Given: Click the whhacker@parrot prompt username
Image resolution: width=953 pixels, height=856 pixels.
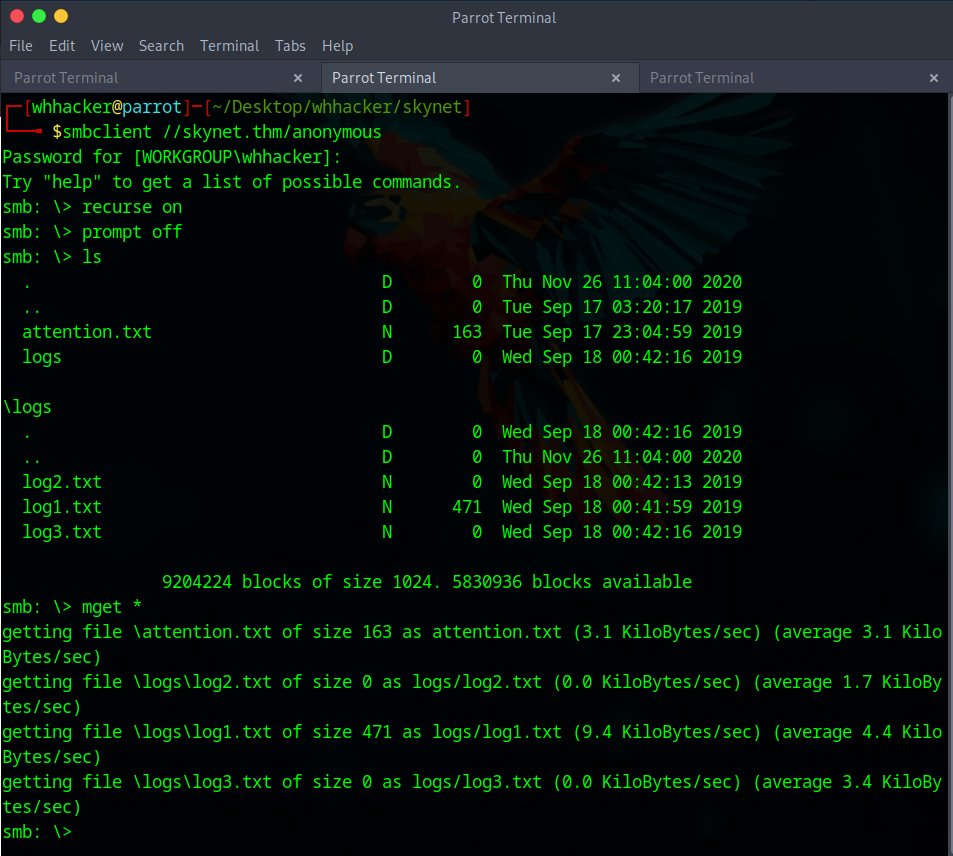Looking at the screenshot, I should click(107, 107).
